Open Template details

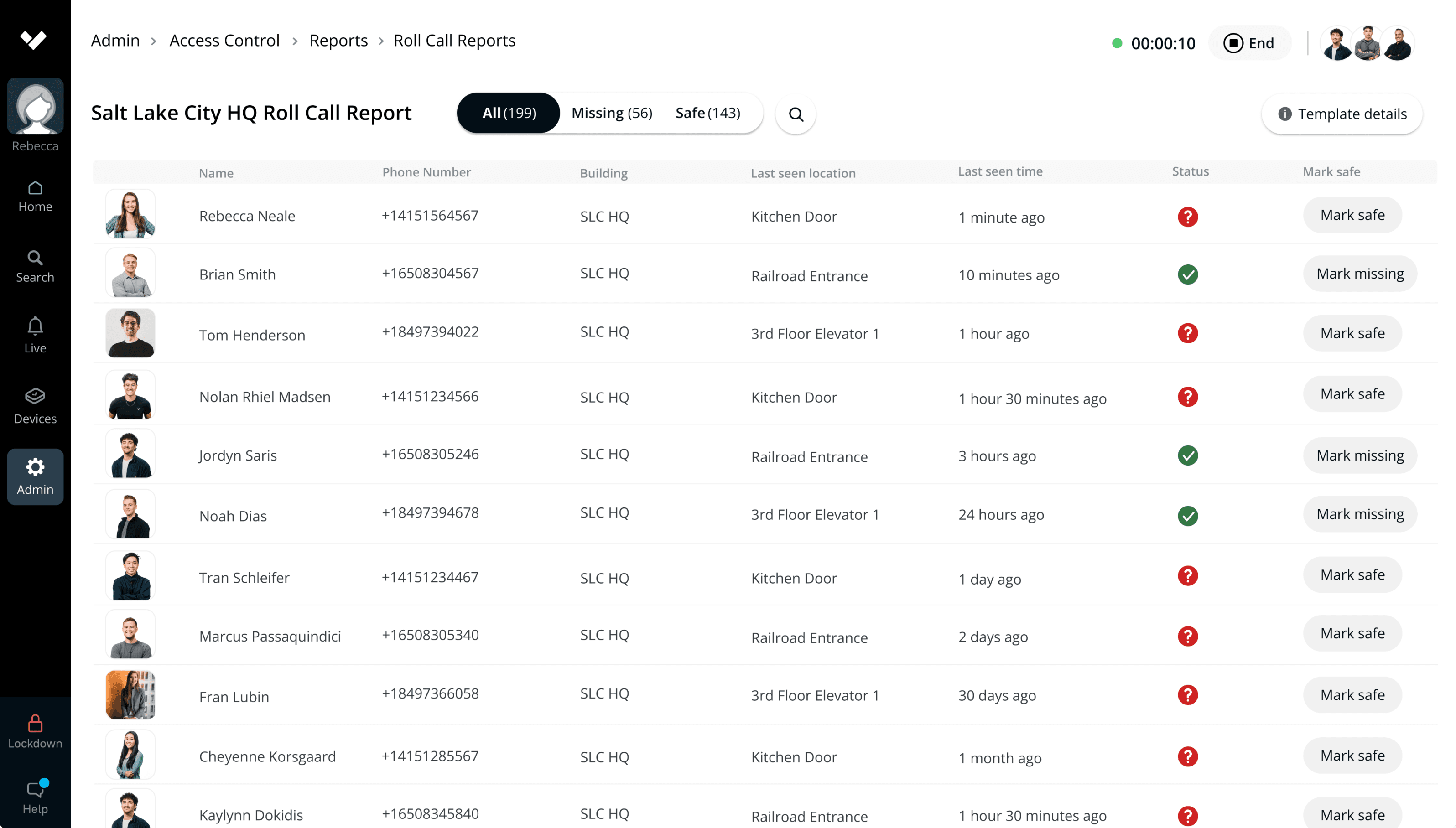click(x=1342, y=114)
